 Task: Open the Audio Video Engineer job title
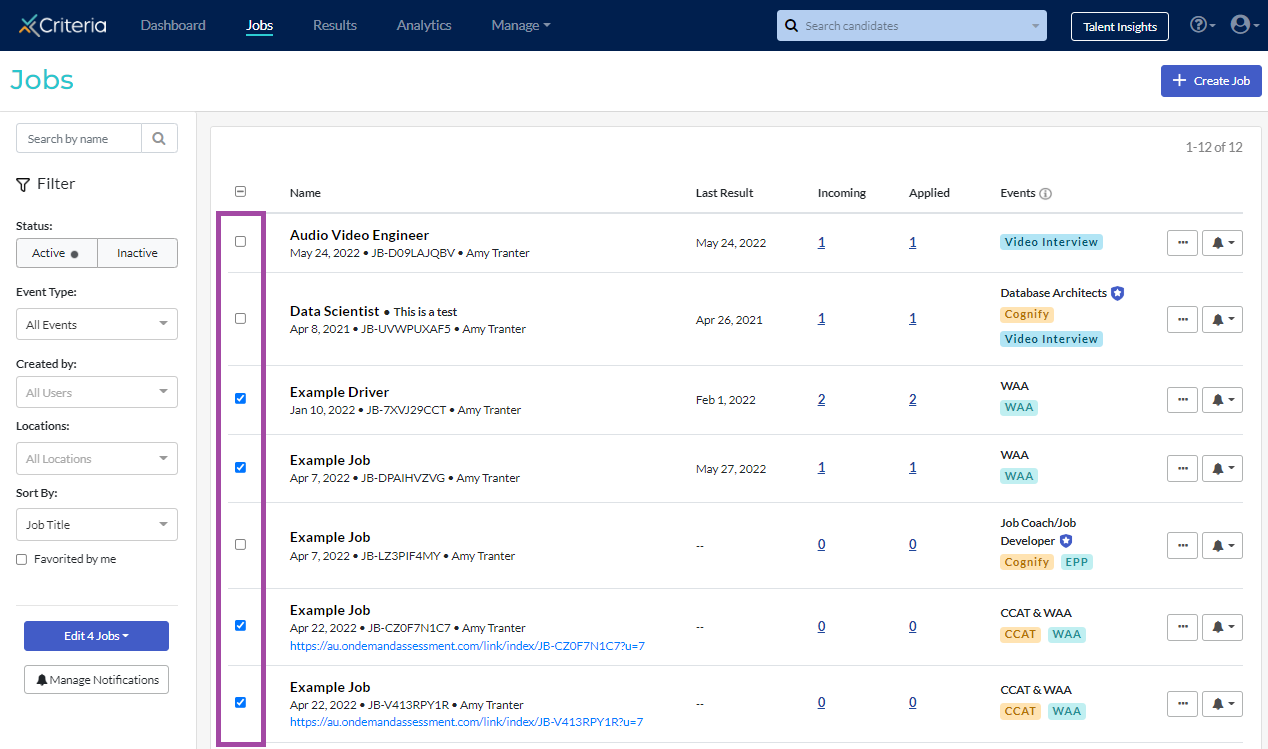(x=359, y=235)
